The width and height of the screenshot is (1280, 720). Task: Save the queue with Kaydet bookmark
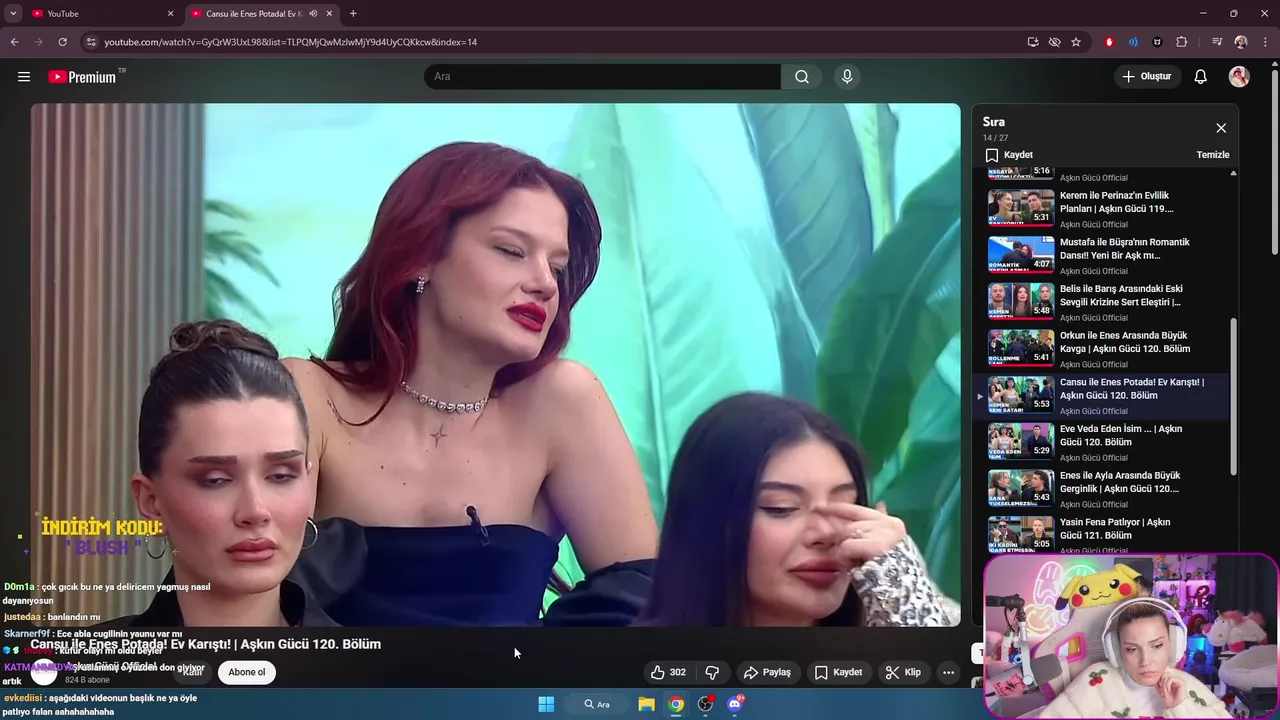[1009, 155]
